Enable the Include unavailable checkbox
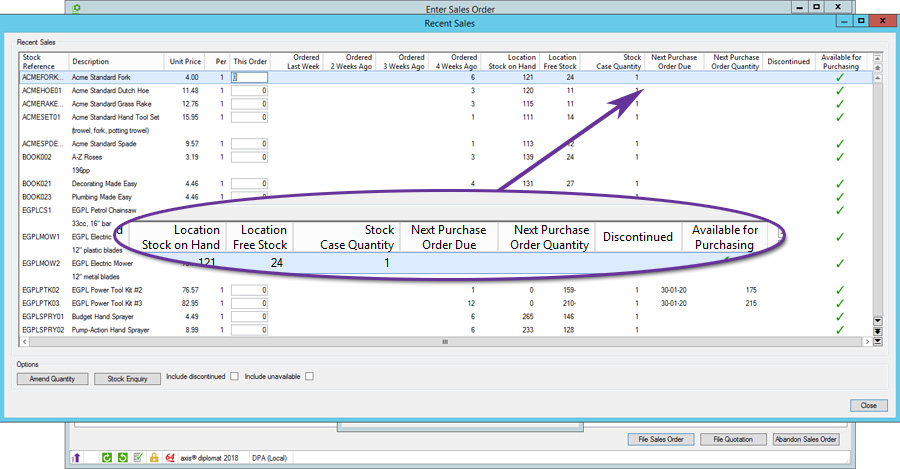 pos(309,377)
